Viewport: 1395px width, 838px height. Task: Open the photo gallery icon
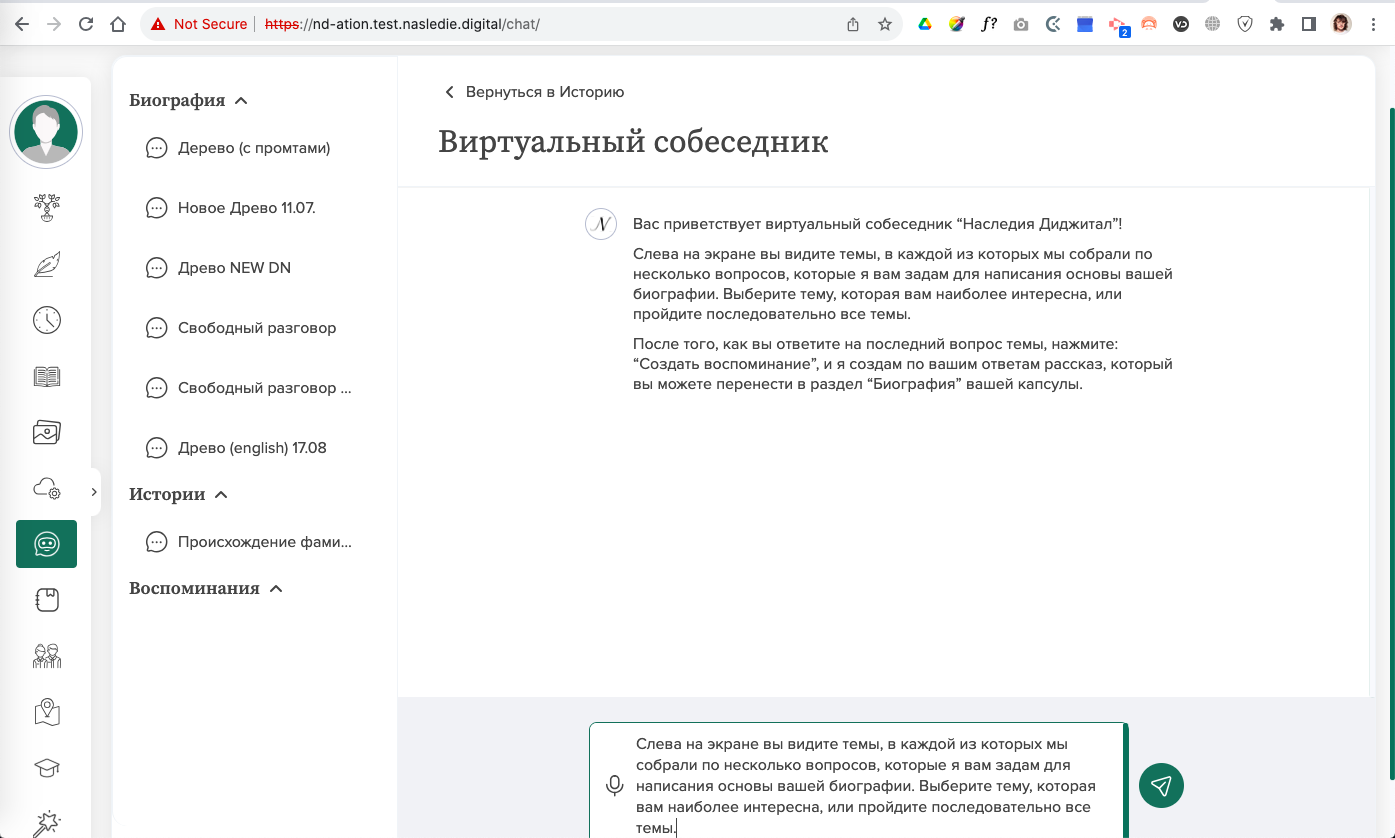(x=46, y=432)
